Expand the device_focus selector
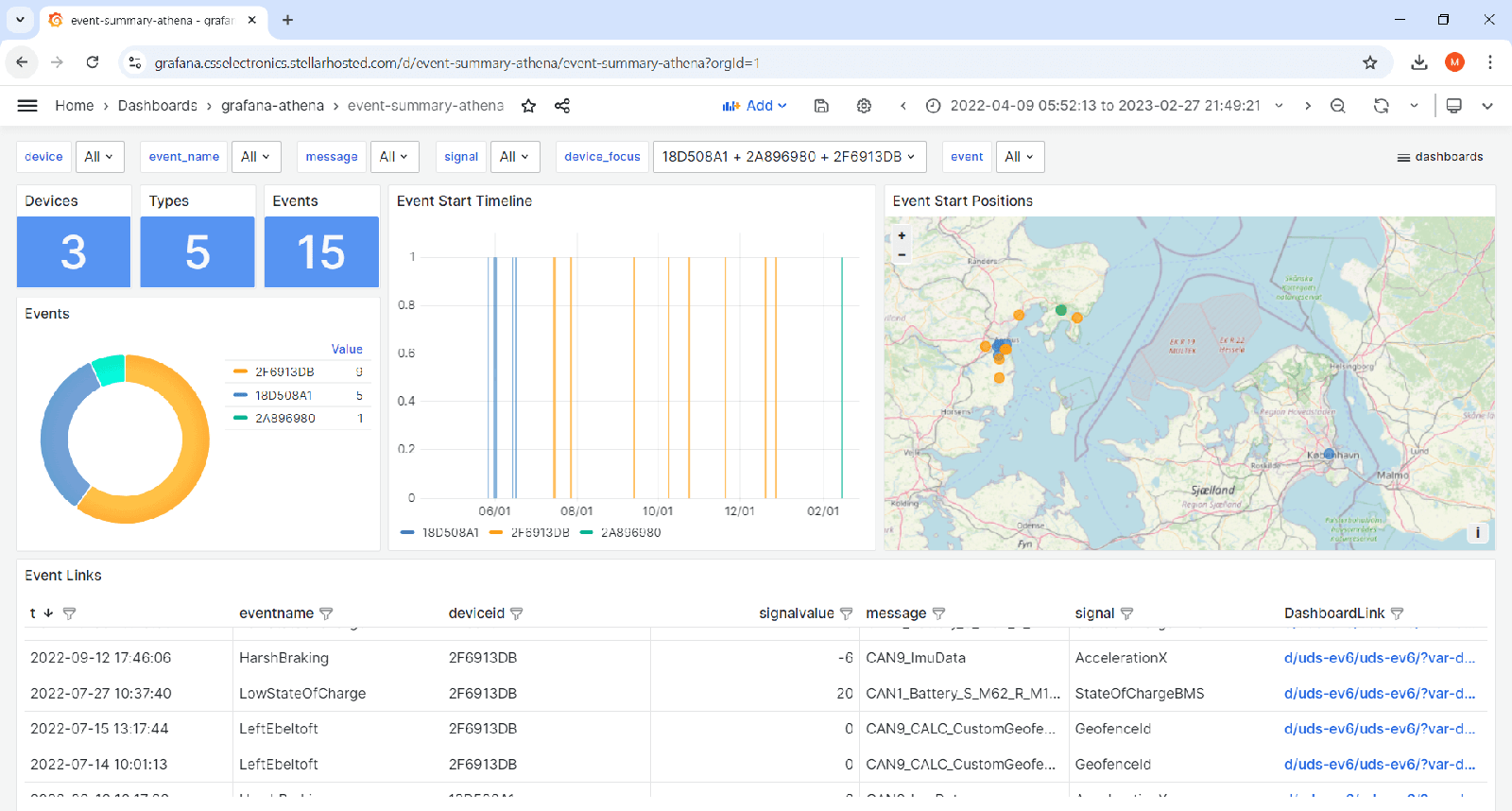This screenshot has width=1512, height=811. pos(789,157)
